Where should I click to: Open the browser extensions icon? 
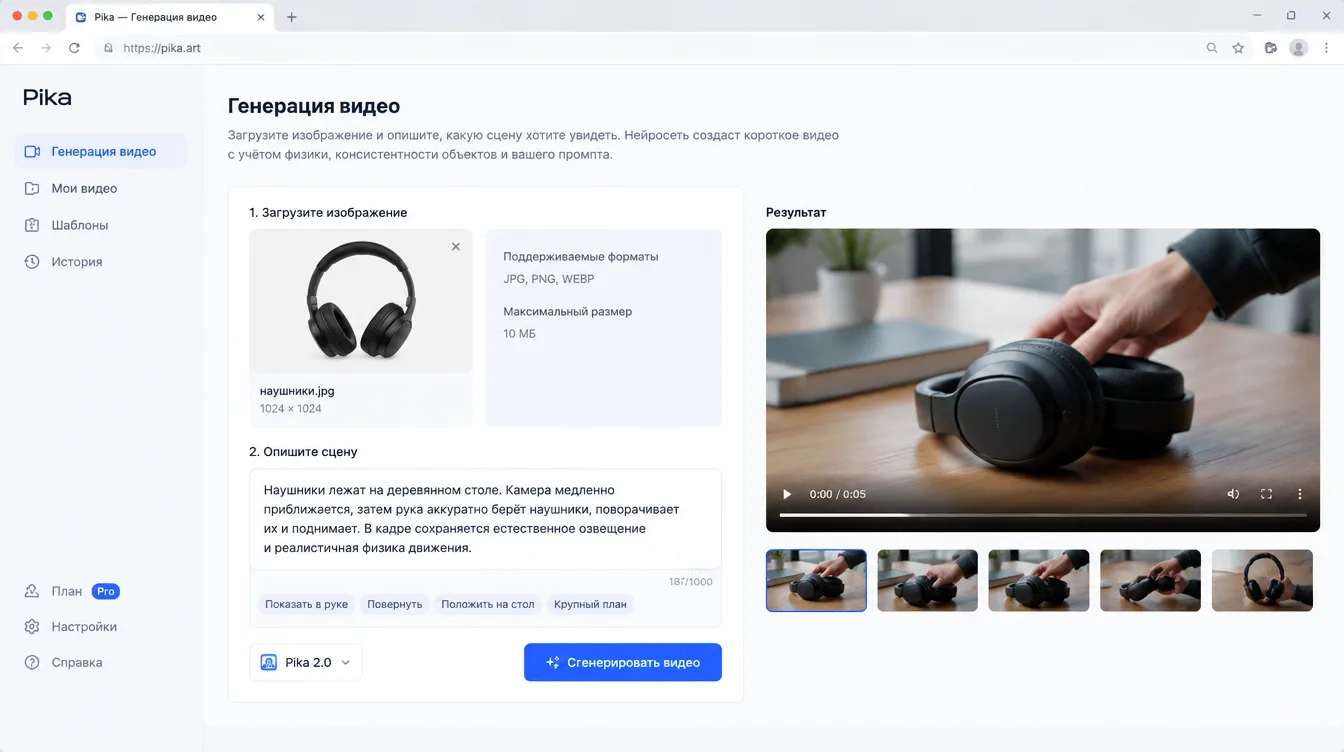click(x=1271, y=48)
